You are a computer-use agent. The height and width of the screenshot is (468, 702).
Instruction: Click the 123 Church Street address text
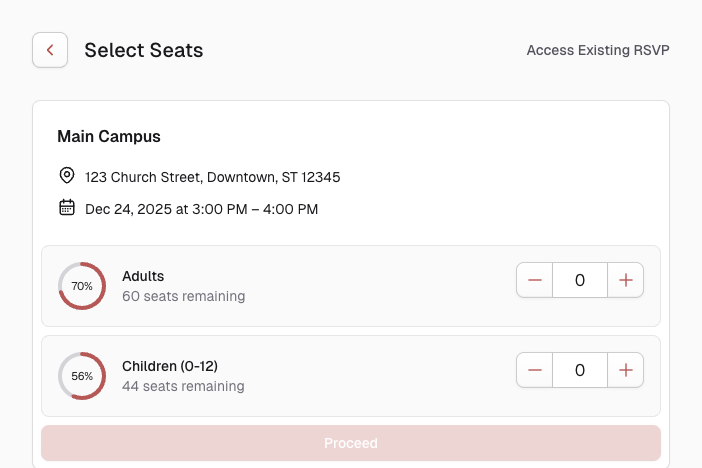coord(212,177)
